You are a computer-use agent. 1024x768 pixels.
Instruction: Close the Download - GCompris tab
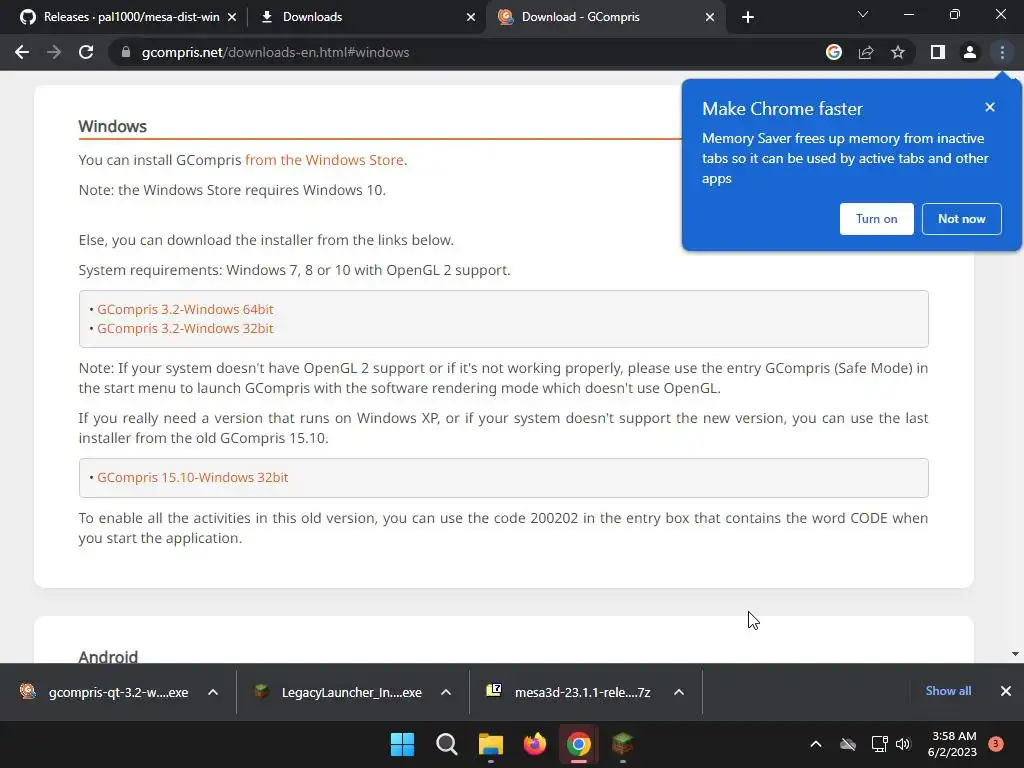[x=710, y=17]
